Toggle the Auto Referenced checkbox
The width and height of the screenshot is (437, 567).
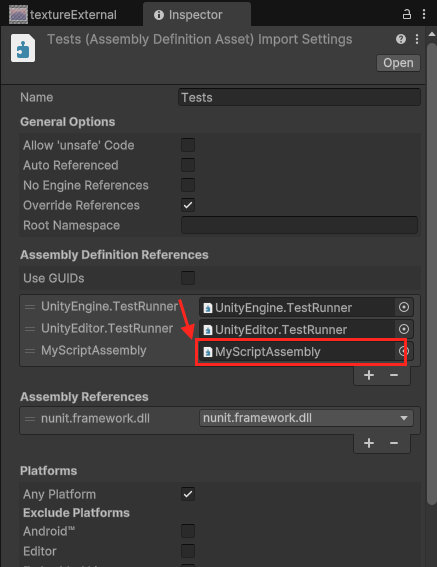[188, 165]
